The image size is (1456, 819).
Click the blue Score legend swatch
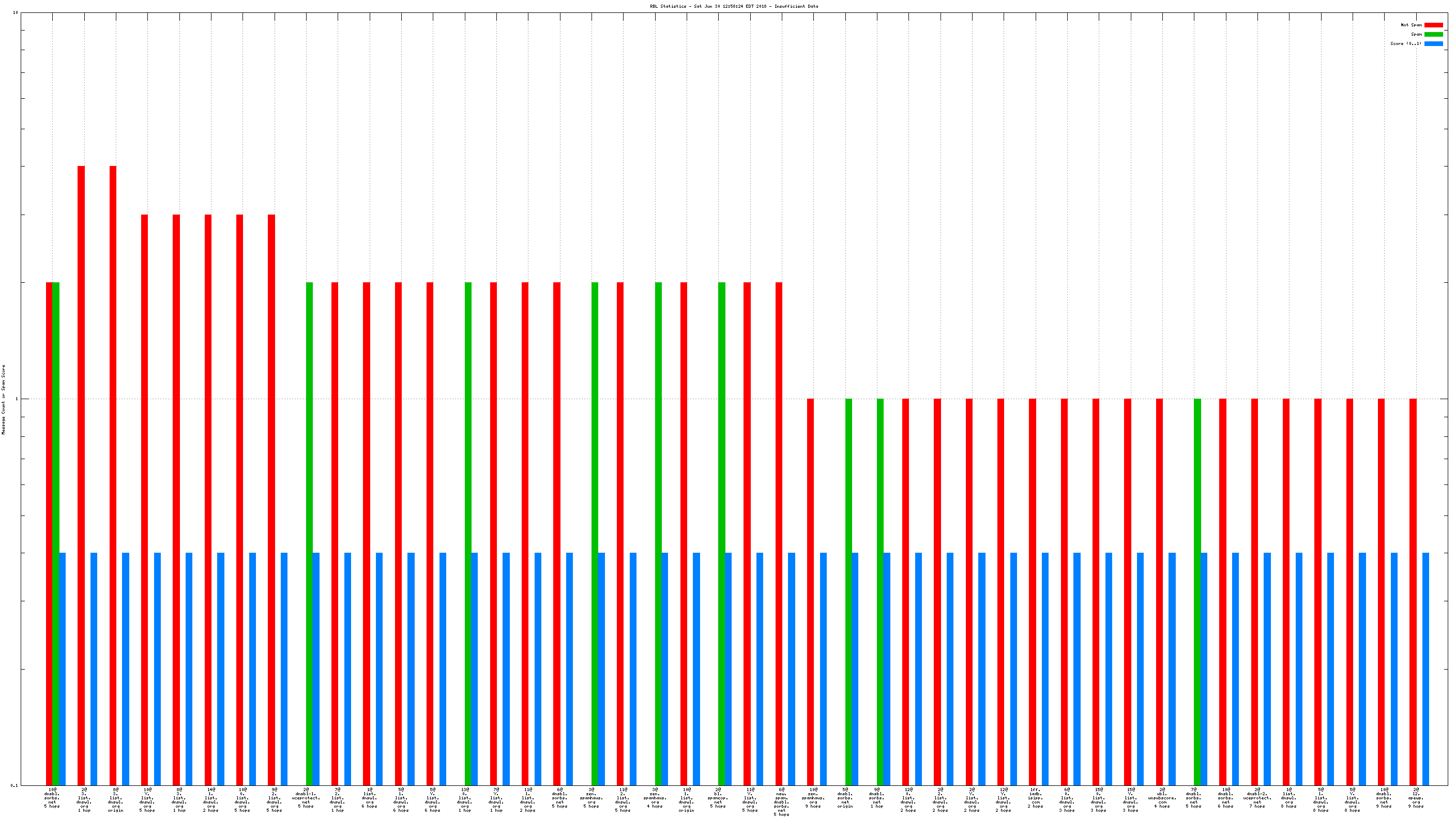pos(1433,43)
